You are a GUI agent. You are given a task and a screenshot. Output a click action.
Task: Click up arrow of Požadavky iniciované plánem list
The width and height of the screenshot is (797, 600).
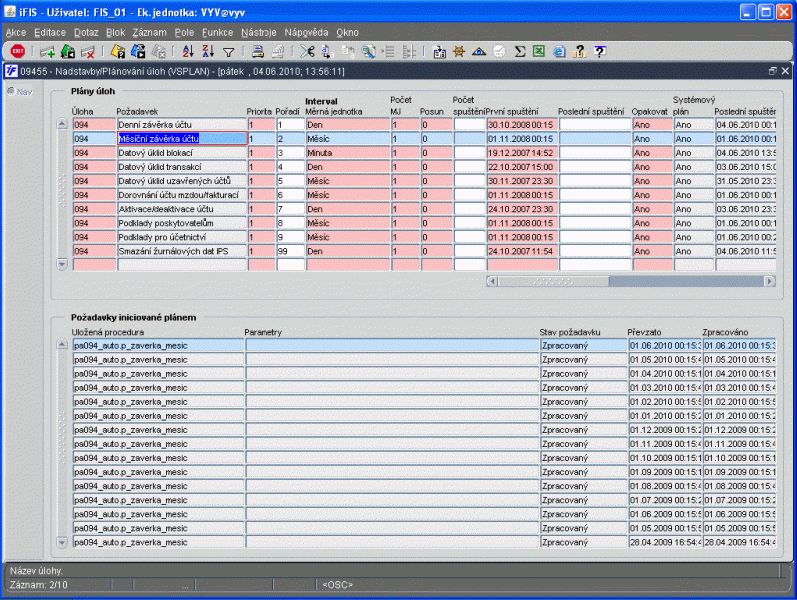click(62, 345)
